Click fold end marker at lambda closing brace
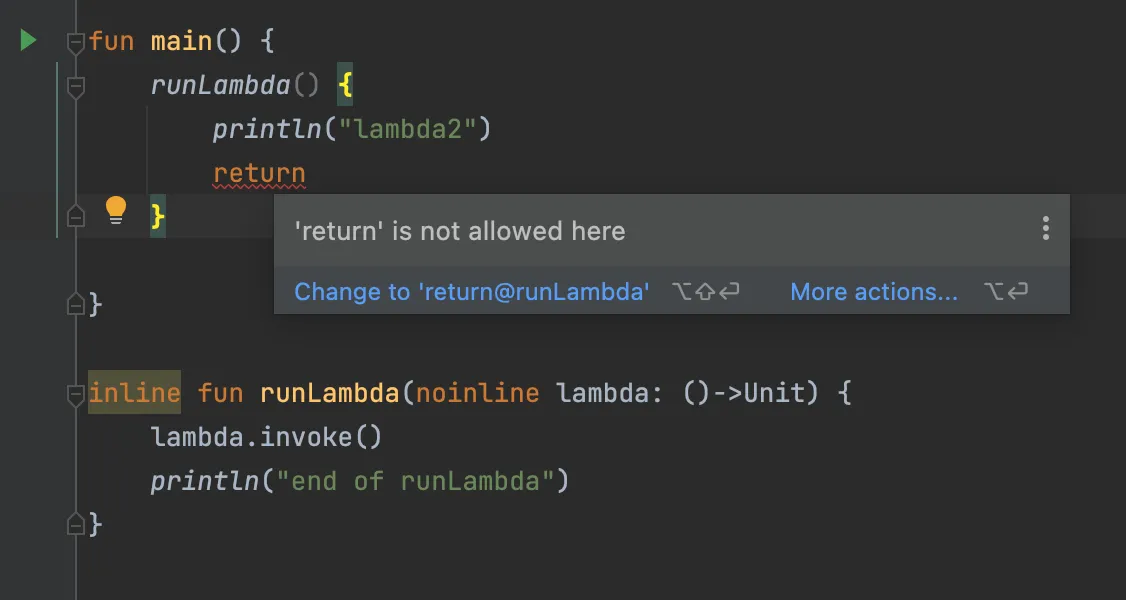Viewport: 1126px width, 600px height. 75,215
